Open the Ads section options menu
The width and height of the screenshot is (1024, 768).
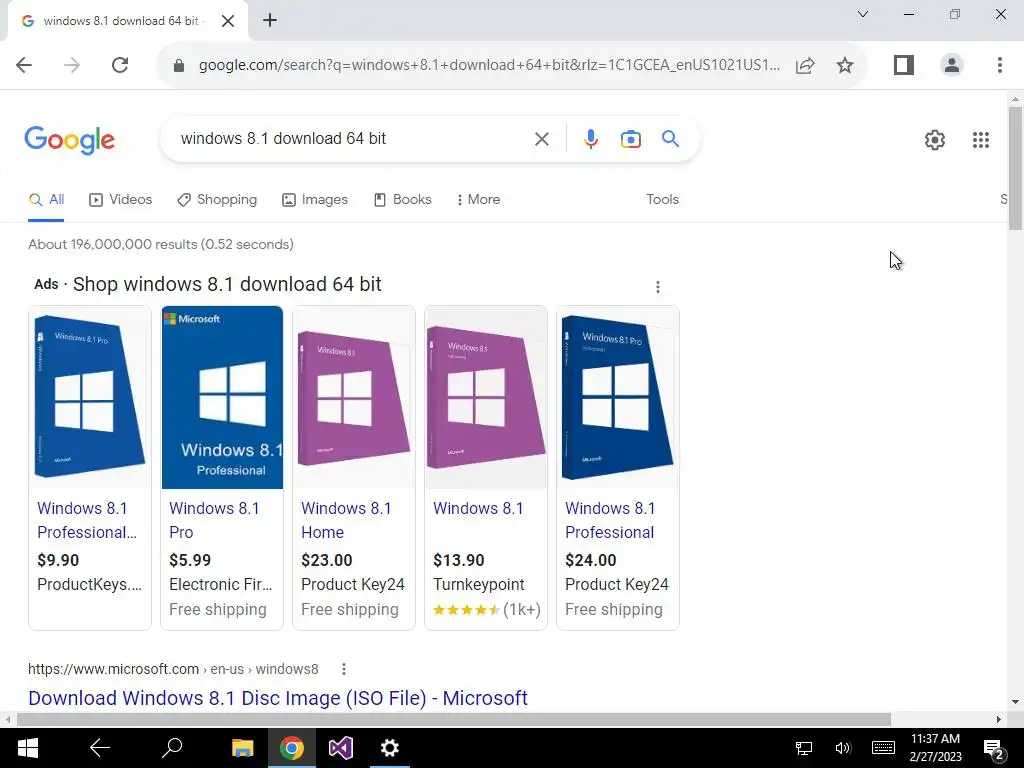pos(658,287)
